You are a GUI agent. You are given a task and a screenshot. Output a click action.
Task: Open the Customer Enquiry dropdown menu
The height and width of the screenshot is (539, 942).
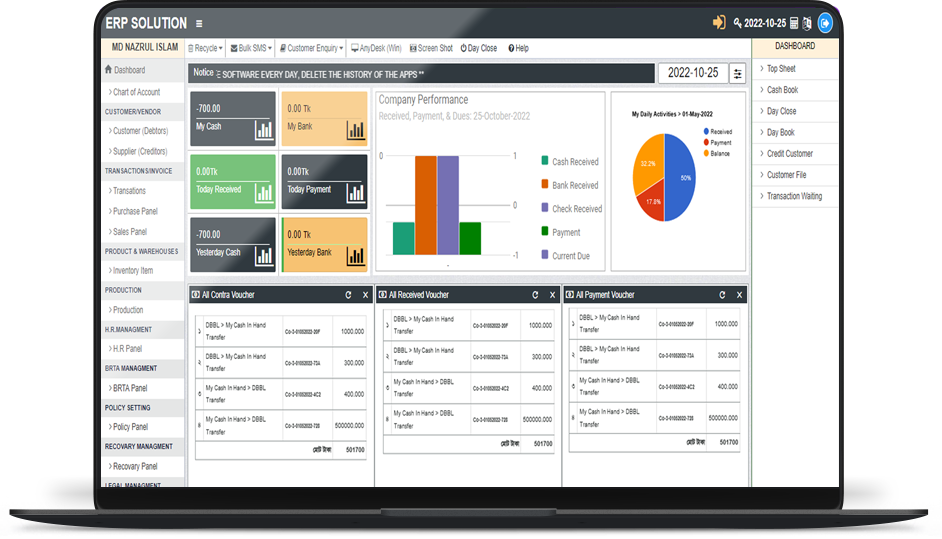311,48
